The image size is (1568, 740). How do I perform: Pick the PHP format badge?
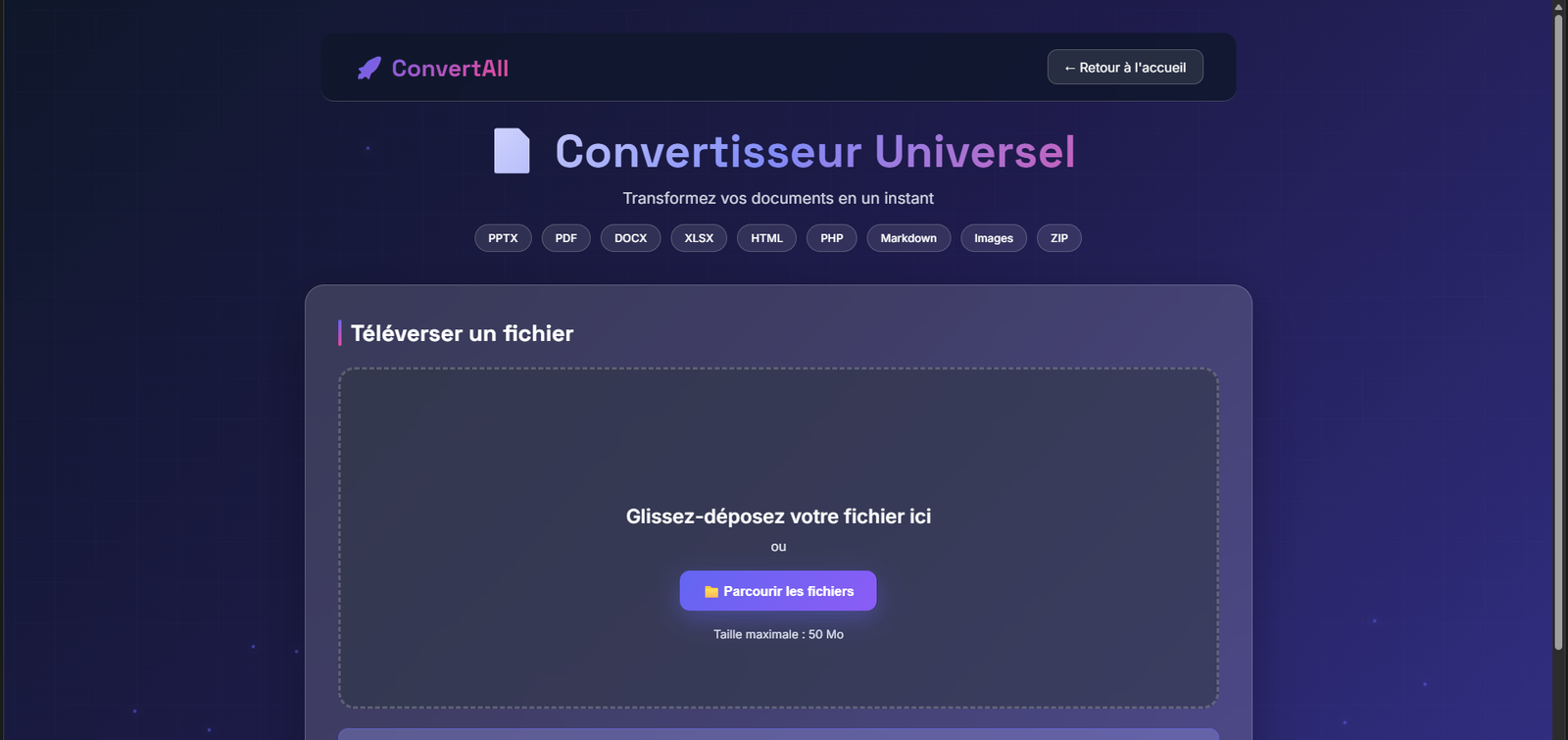[832, 238]
